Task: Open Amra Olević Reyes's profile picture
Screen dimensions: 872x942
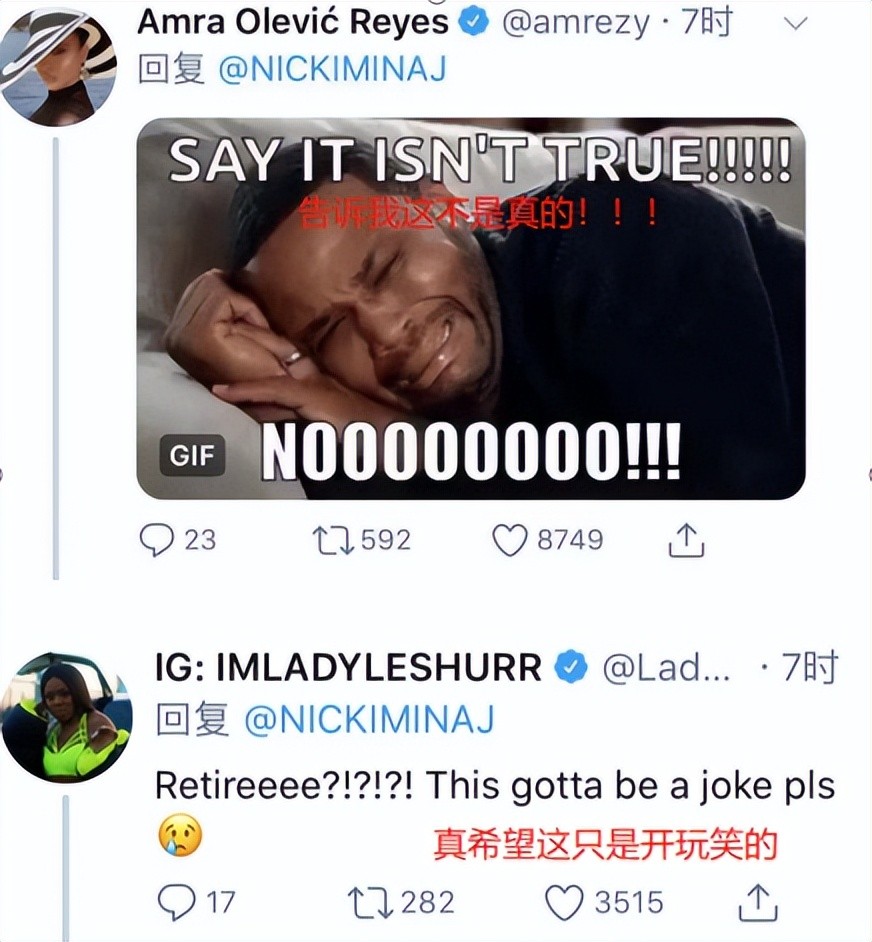Action: tap(58, 67)
